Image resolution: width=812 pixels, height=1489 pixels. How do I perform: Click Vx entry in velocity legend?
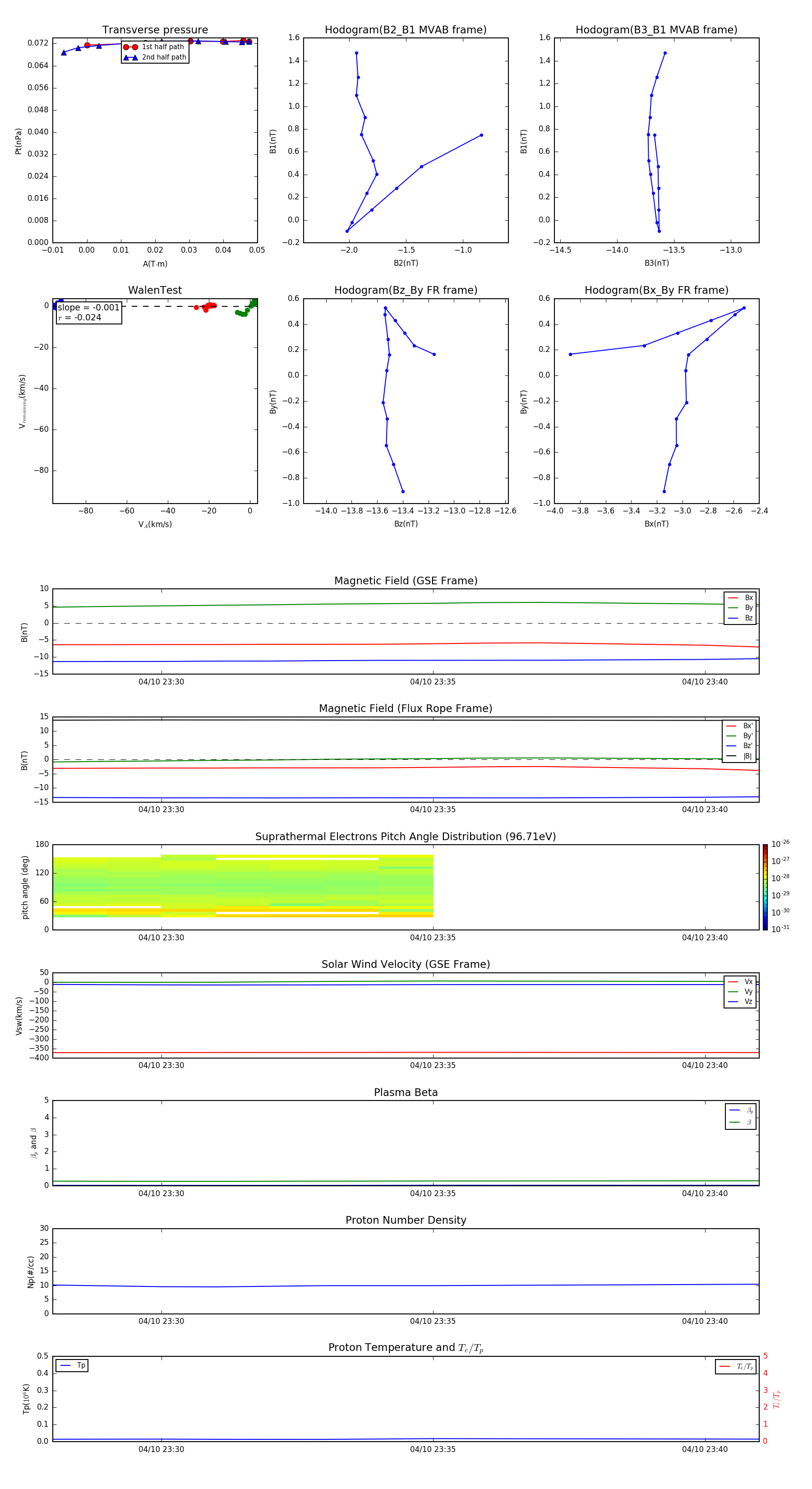click(x=740, y=981)
